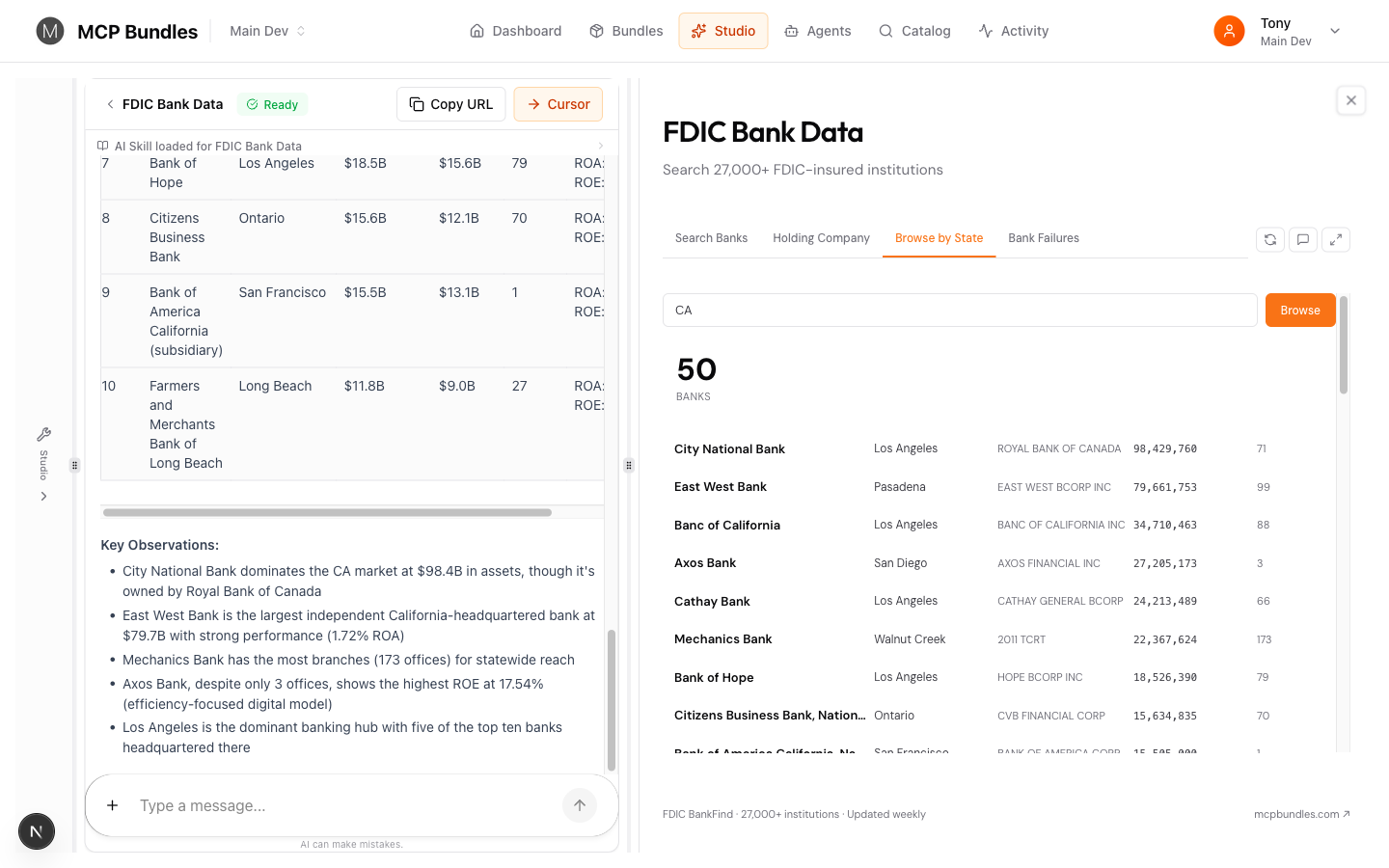Go to the Dashboard page
The image size is (1389, 868).
pos(515,31)
